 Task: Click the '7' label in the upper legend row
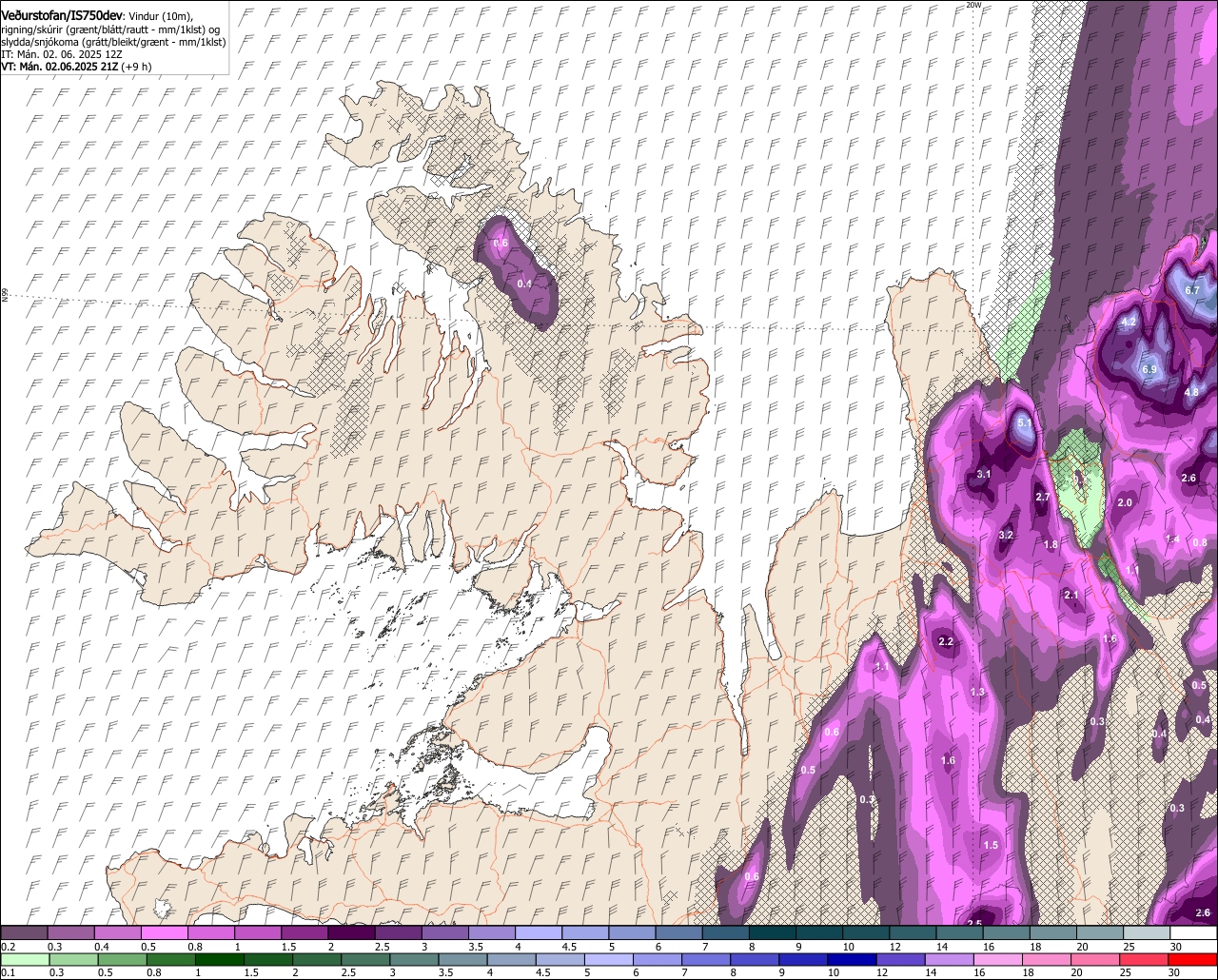coord(705,947)
